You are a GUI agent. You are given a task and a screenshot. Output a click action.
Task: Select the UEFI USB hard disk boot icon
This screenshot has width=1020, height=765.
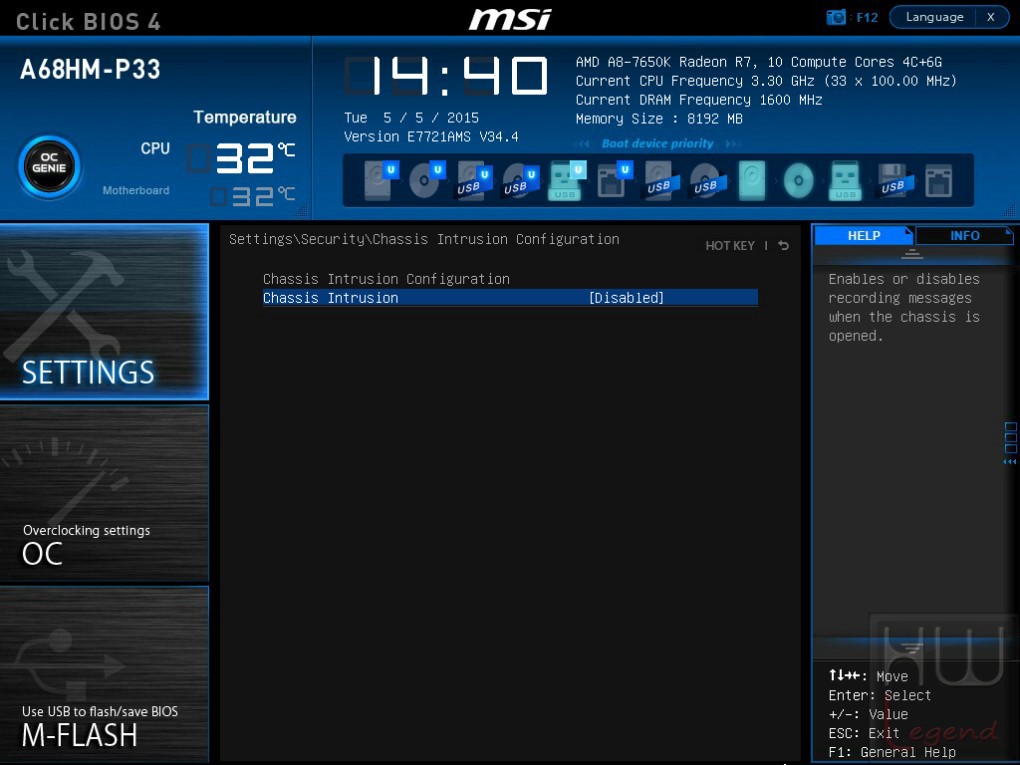point(474,180)
